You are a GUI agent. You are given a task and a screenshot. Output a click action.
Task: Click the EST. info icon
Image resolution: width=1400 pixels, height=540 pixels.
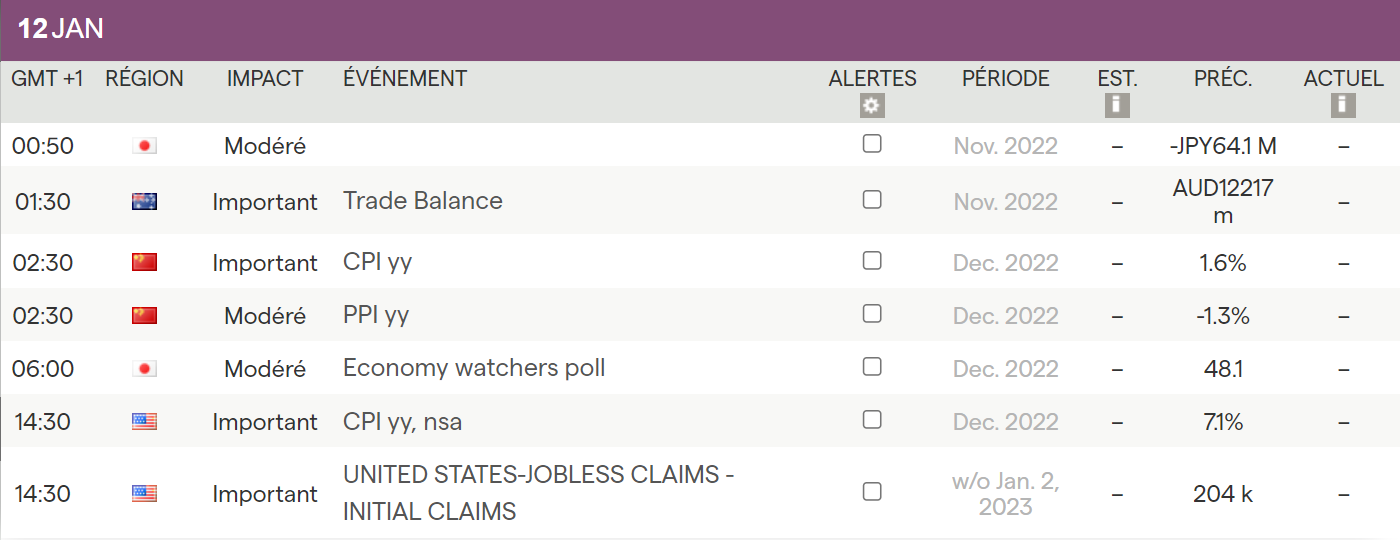tap(1117, 105)
